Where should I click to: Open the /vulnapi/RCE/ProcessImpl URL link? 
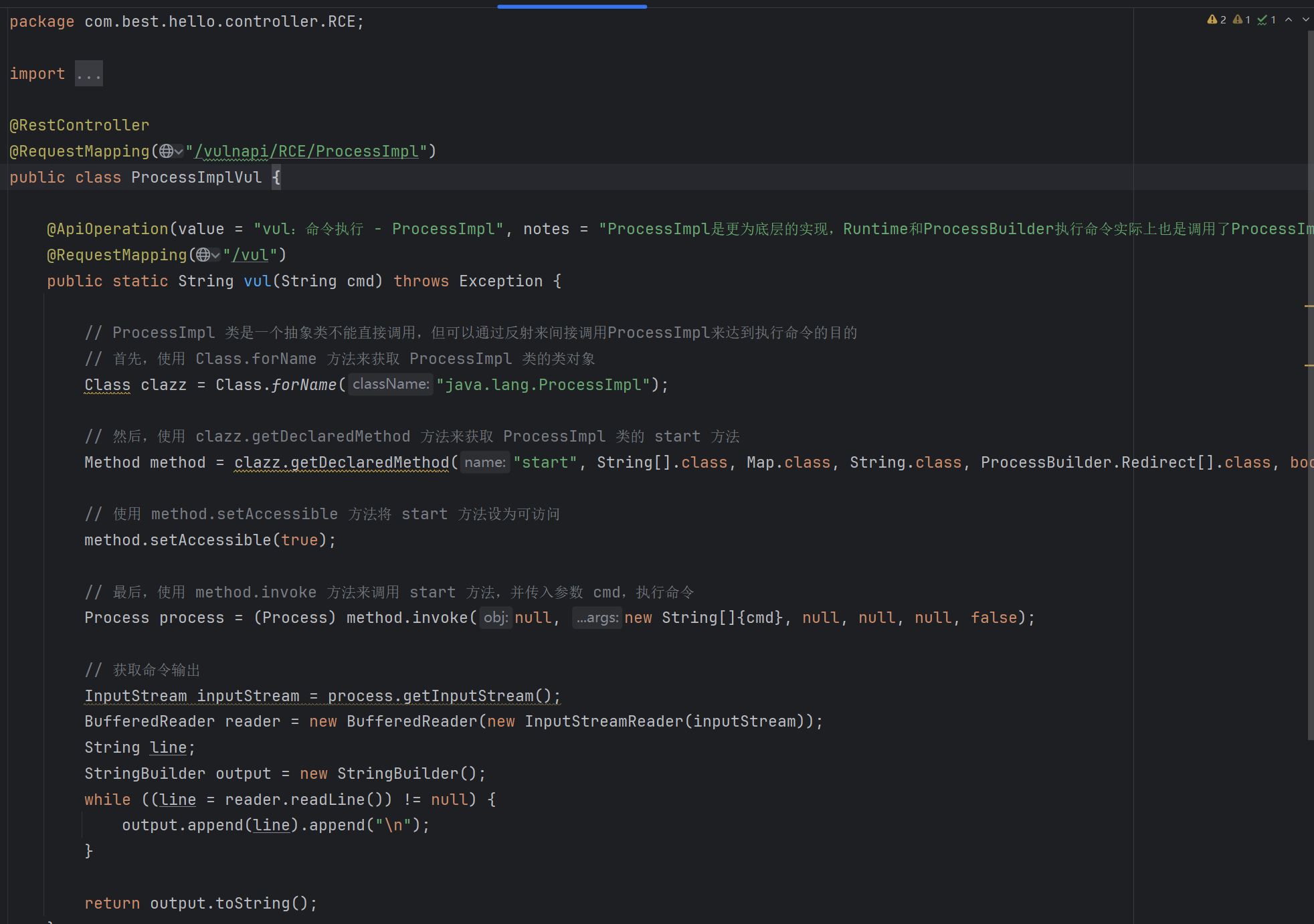tap(306, 152)
